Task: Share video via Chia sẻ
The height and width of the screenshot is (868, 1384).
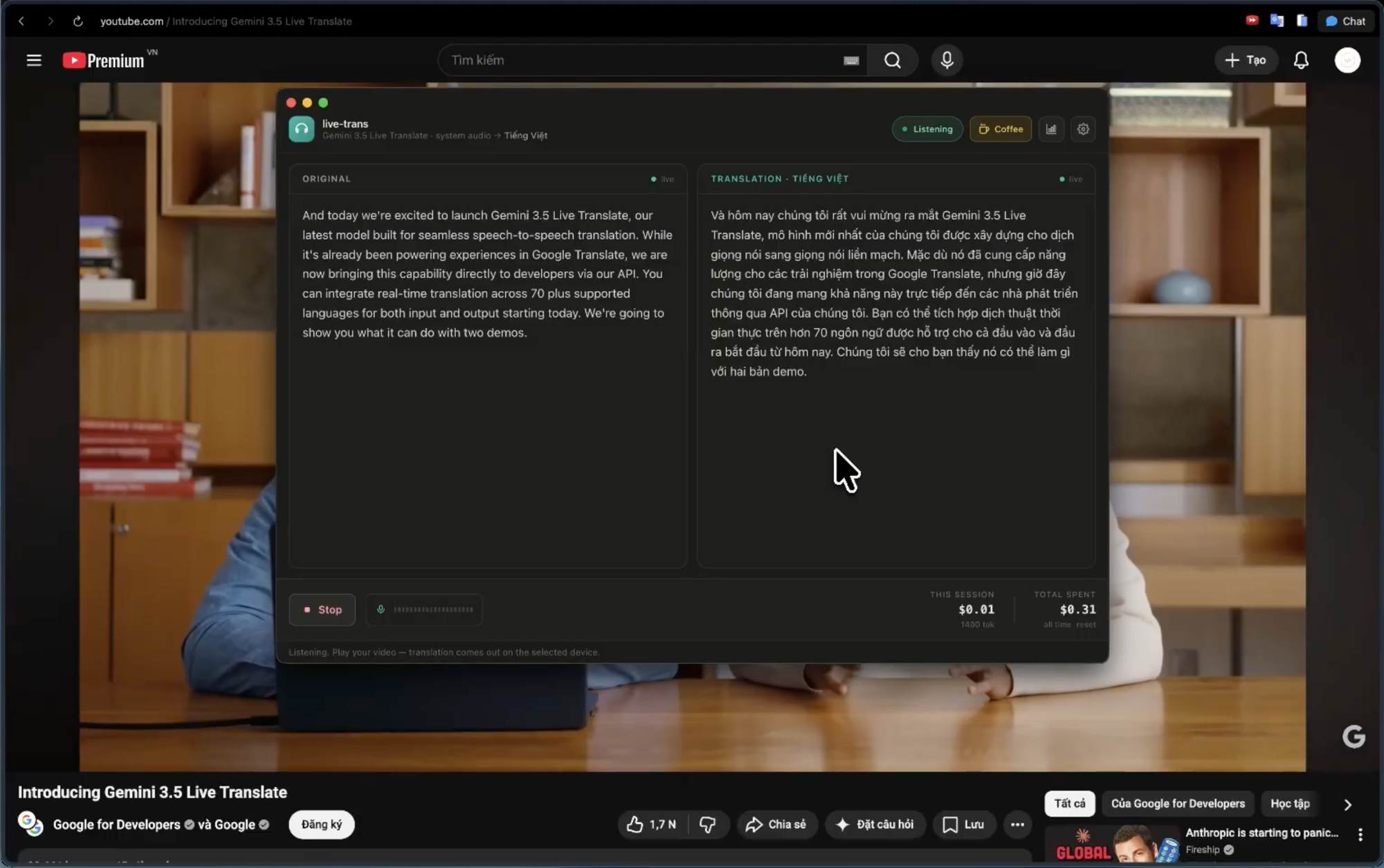Action: [776, 824]
